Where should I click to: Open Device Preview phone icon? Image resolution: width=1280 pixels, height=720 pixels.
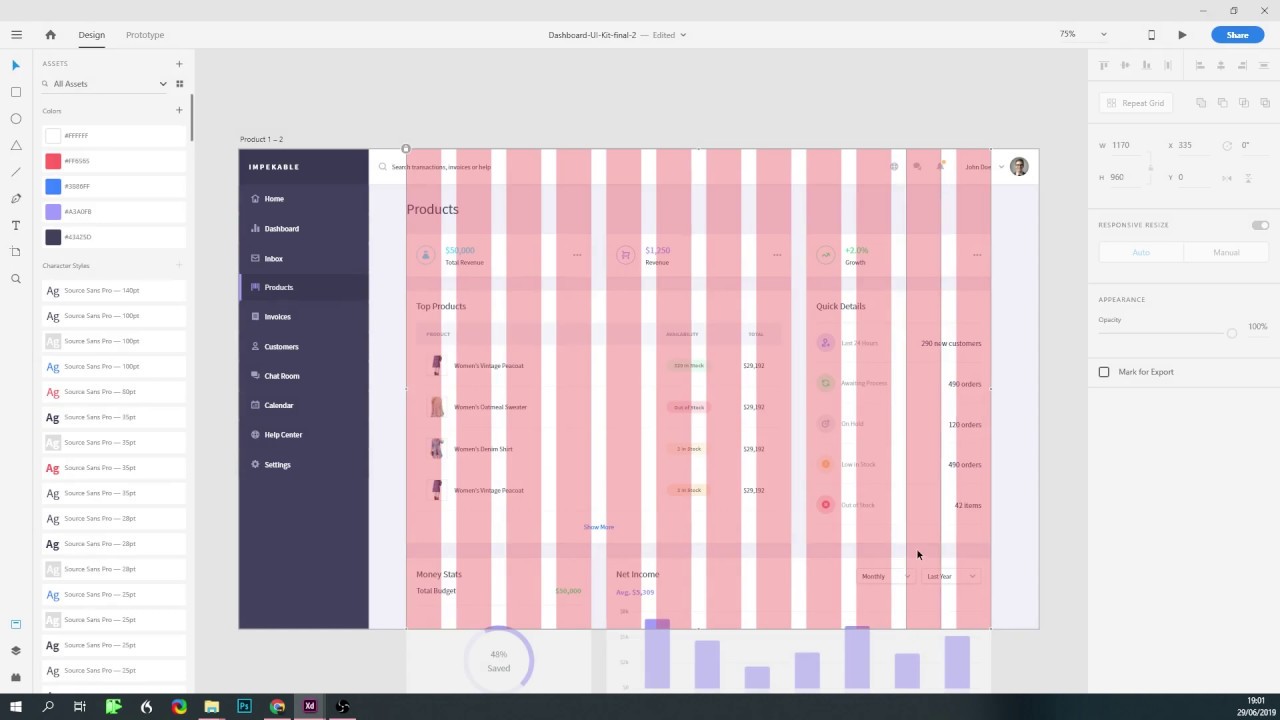pos(1151,35)
